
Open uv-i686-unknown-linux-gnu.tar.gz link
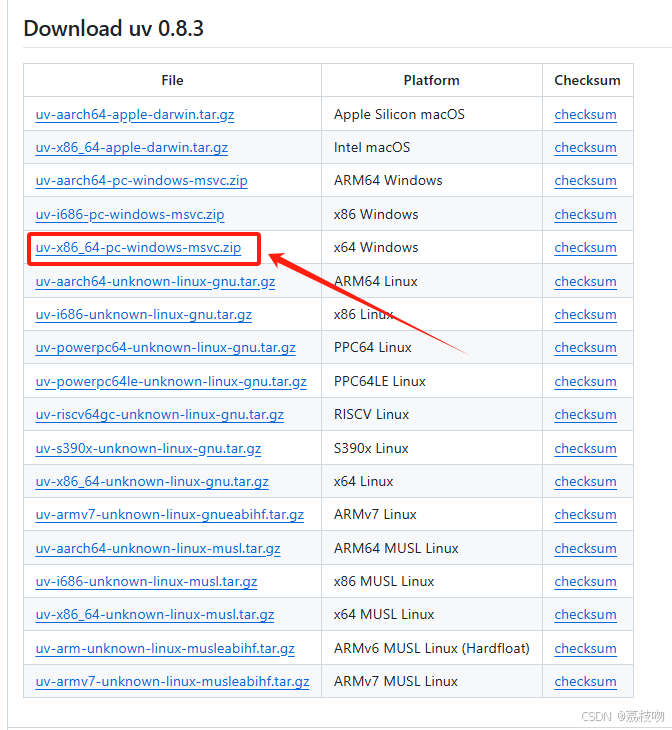coord(143,315)
